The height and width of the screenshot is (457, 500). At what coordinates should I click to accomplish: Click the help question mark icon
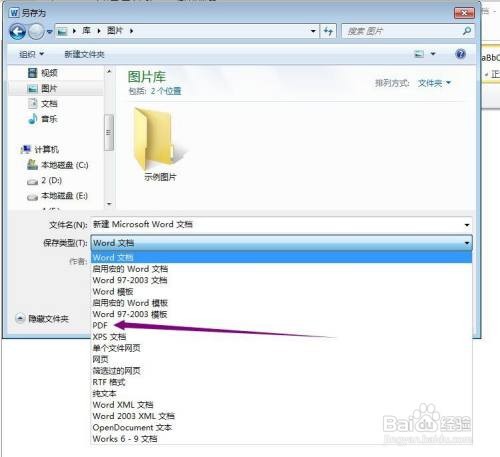[x=460, y=54]
